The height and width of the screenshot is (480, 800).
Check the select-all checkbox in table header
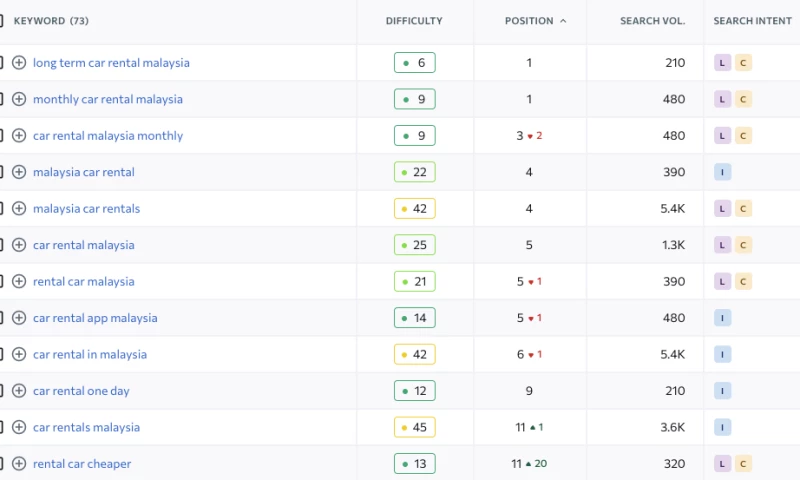pyautogui.click(x=1, y=21)
